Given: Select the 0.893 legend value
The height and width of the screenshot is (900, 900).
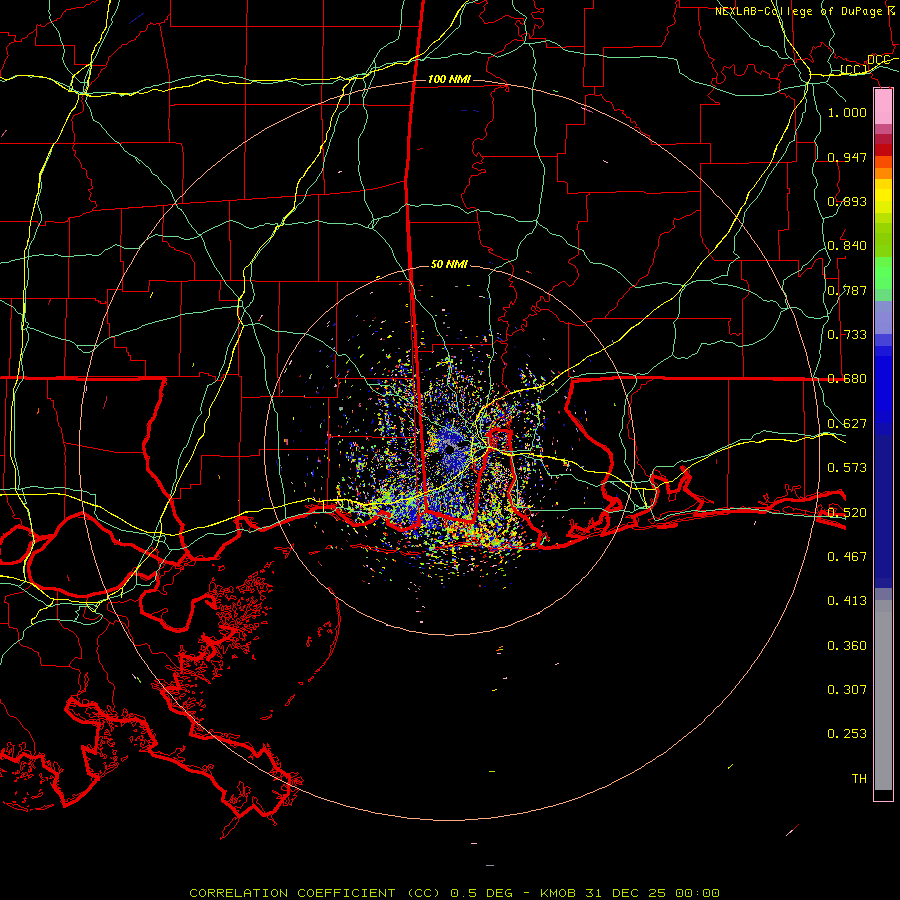Looking at the screenshot, I should coord(847,201).
